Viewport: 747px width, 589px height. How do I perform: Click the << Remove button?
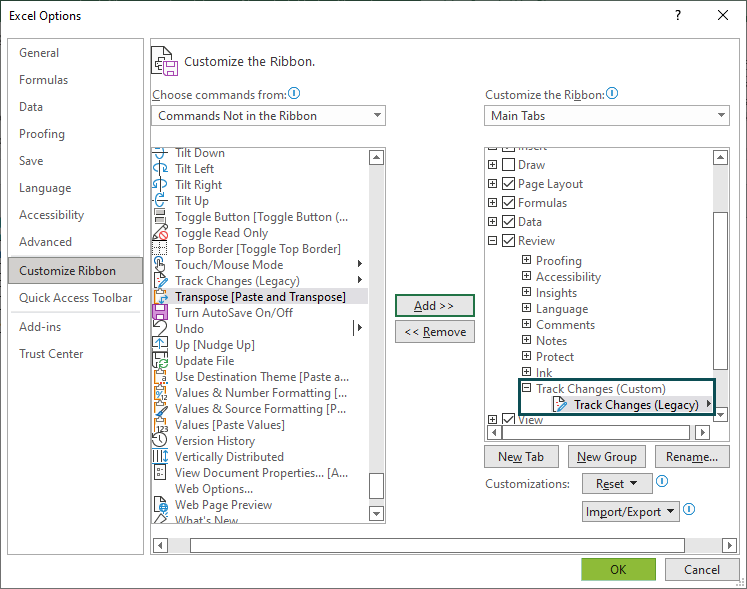(434, 332)
